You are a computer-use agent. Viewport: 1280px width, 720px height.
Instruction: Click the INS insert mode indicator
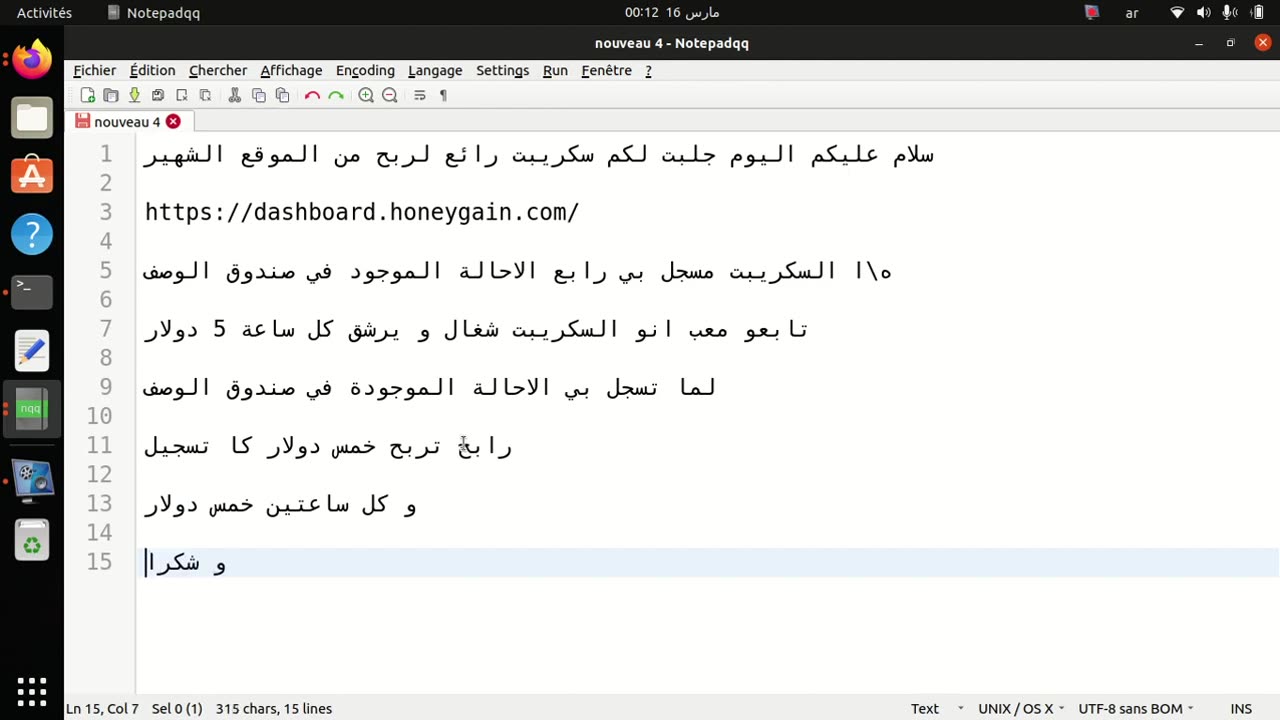click(1241, 708)
